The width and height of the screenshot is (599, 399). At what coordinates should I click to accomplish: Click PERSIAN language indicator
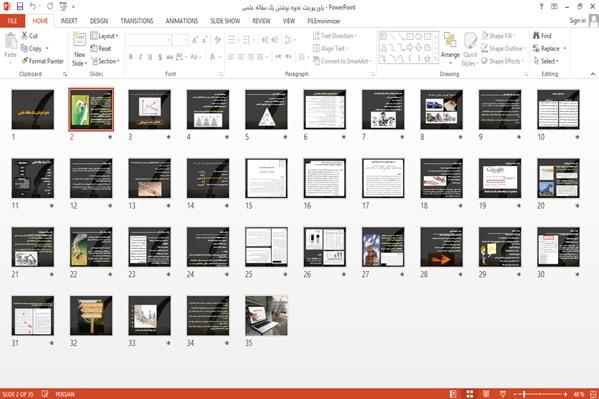coord(65,394)
